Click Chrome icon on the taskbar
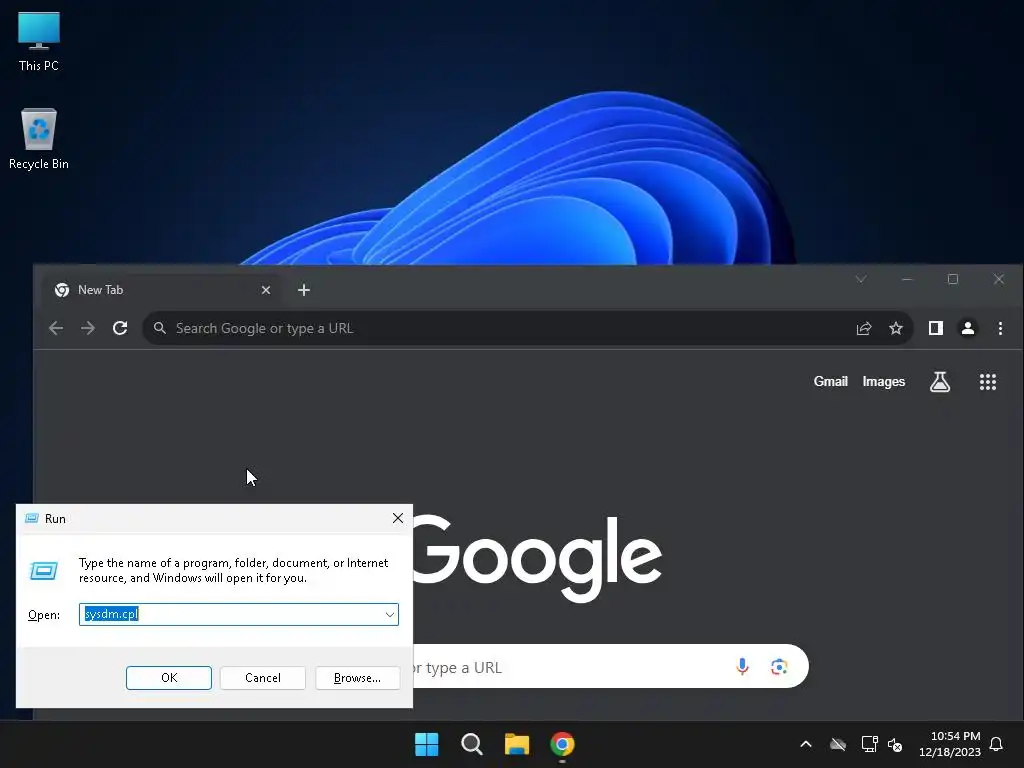Image resolution: width=1024 pixels, height=768 pixels. click(562, 744)
